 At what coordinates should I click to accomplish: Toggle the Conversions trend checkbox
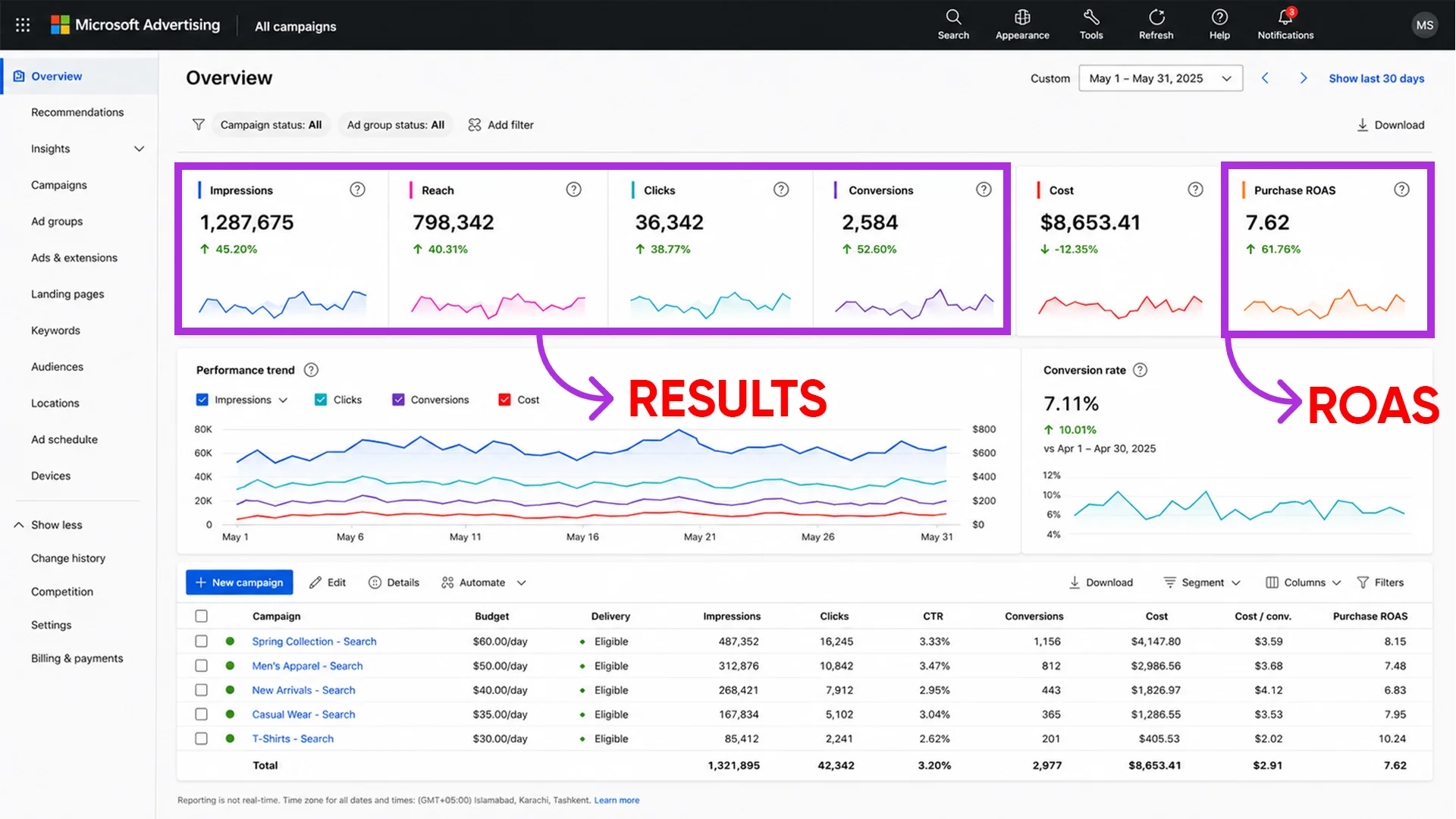coord(398,400)
